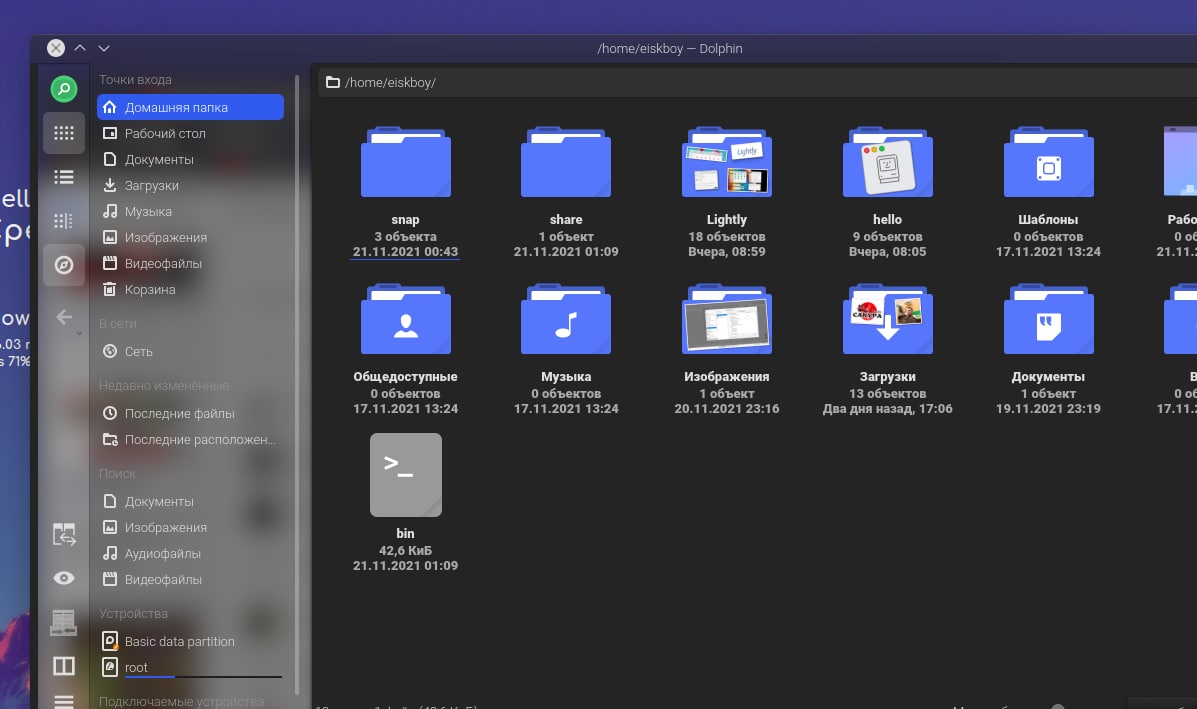Open root device in Places

coord(190,667)
